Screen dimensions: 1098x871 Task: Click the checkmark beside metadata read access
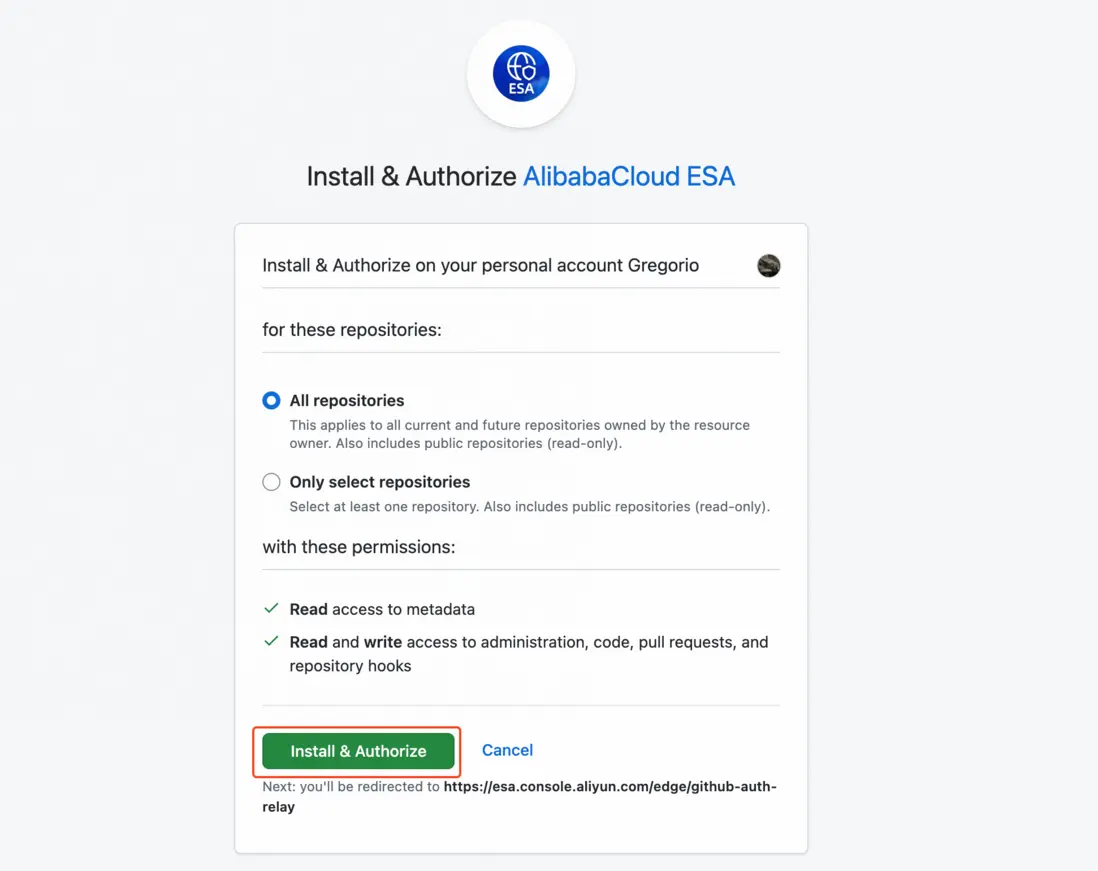[271, 608]
